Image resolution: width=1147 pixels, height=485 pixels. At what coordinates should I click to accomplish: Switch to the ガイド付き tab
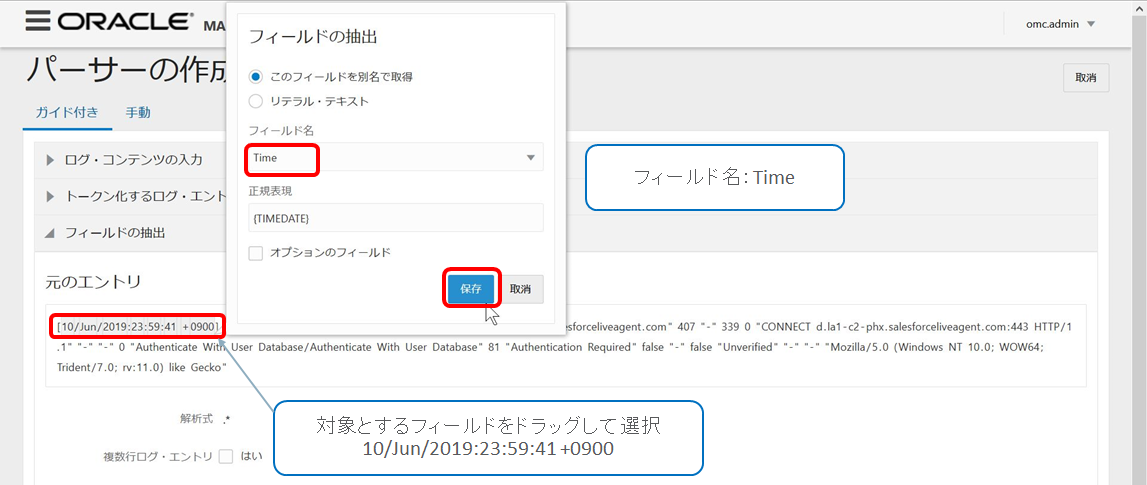tap(67, 113)
